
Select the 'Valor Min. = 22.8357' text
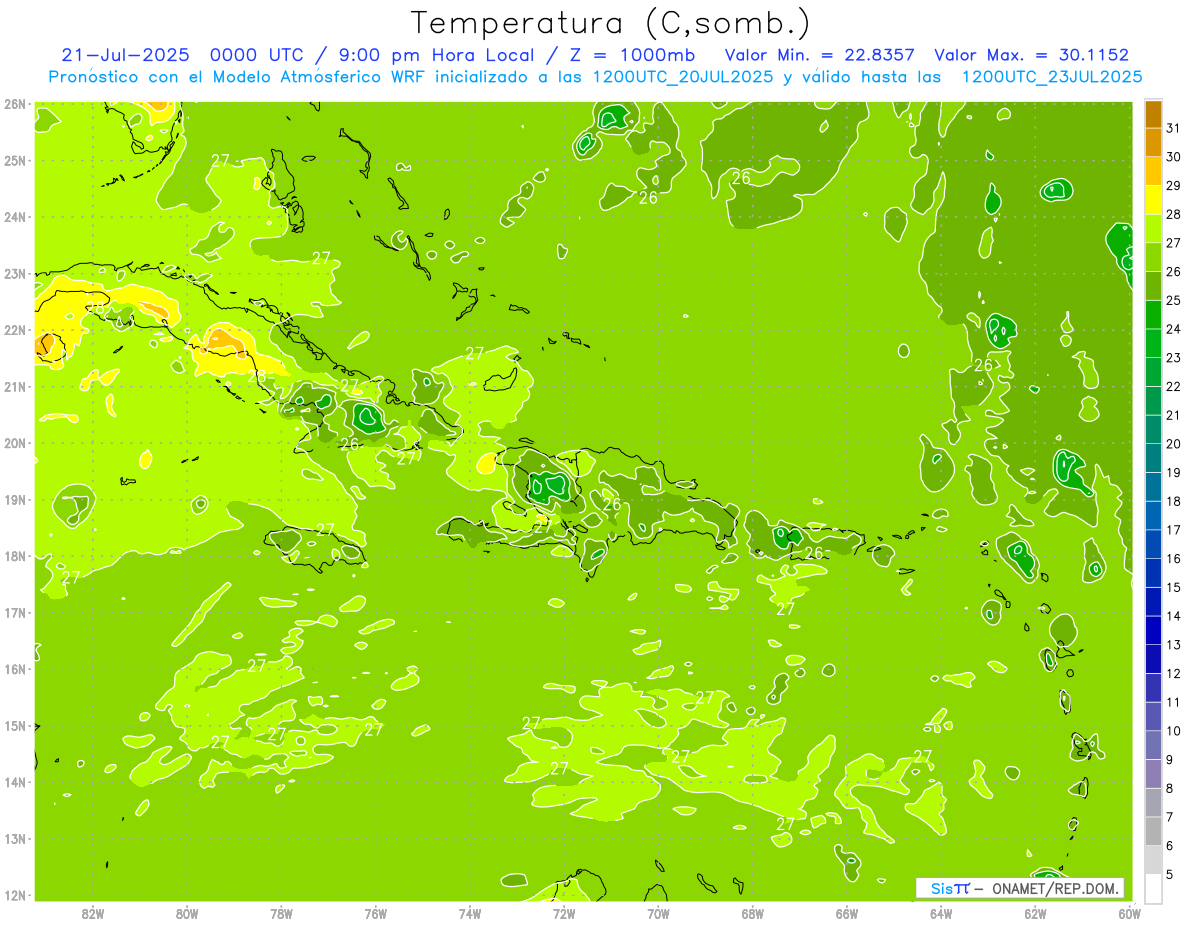click(x=820, y=55)
